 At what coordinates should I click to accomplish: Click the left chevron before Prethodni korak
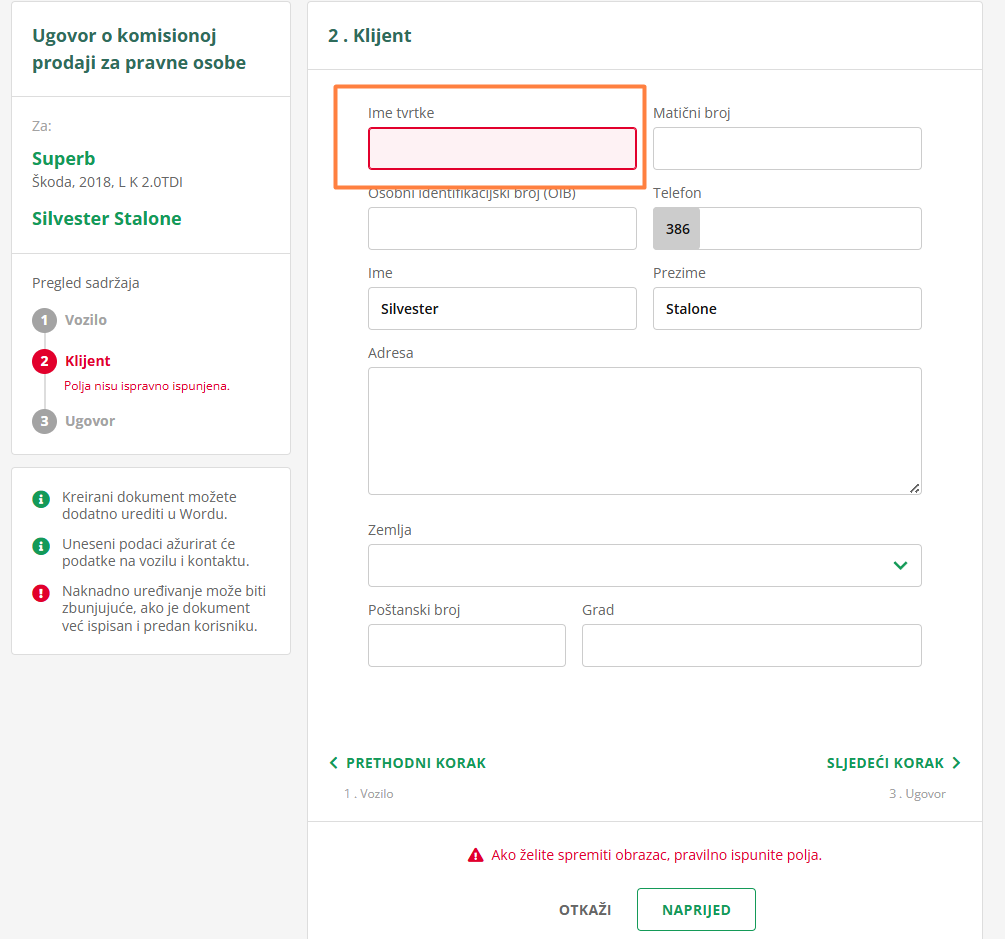pos(334,763)
